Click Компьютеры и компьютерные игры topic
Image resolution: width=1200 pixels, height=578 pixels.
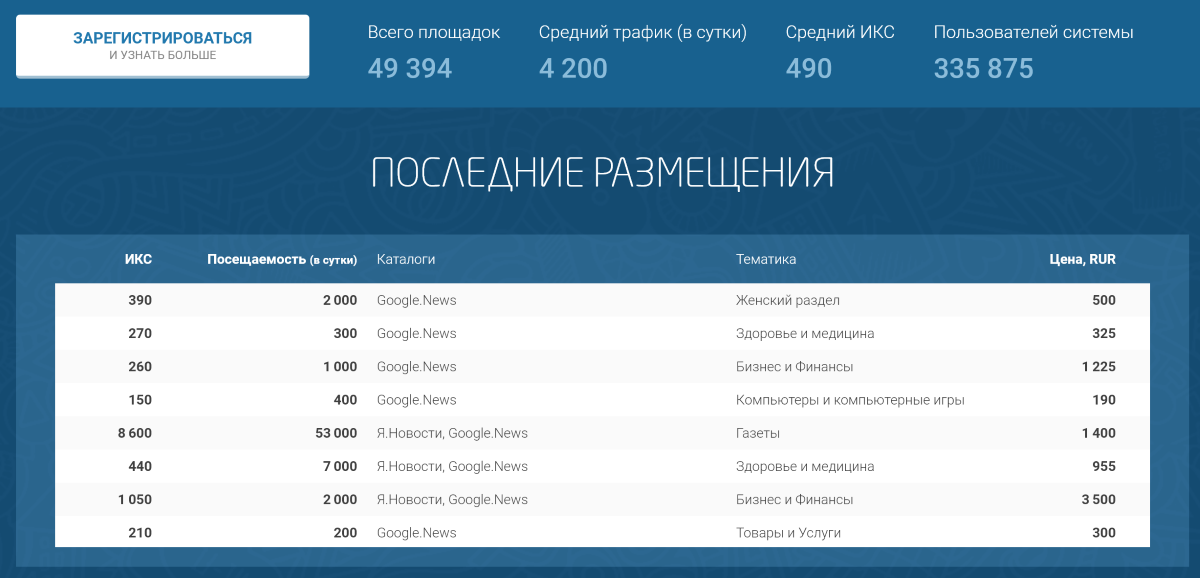tap(850, 400)
